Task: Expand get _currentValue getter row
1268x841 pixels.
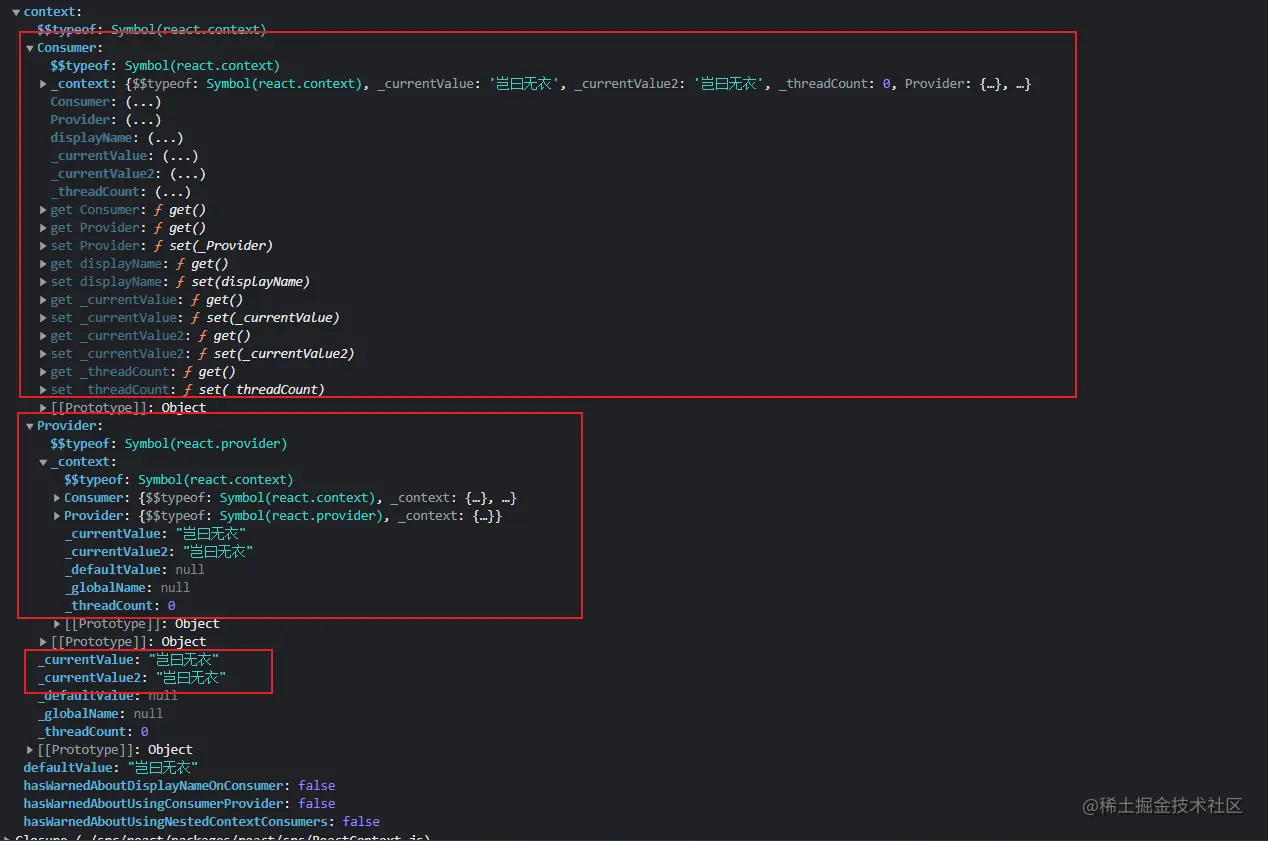Action: click(43, 300)
